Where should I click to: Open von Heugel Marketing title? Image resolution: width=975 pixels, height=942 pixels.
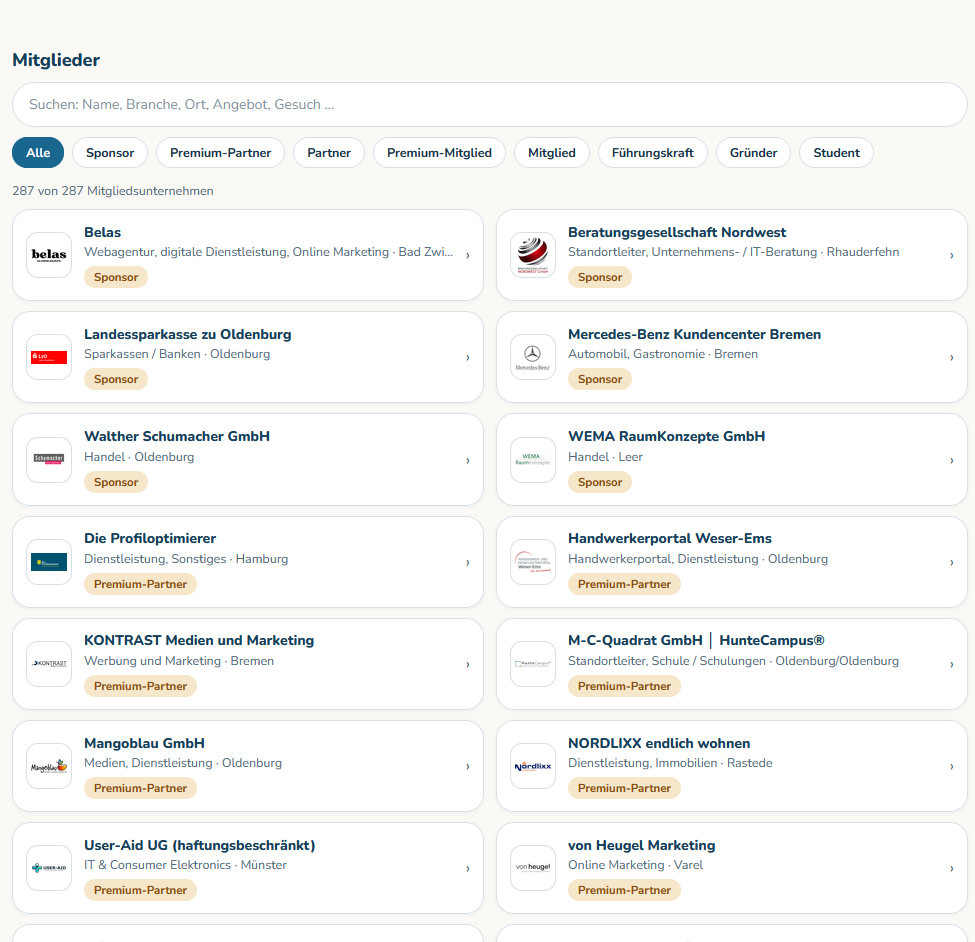tap(642, 846)
